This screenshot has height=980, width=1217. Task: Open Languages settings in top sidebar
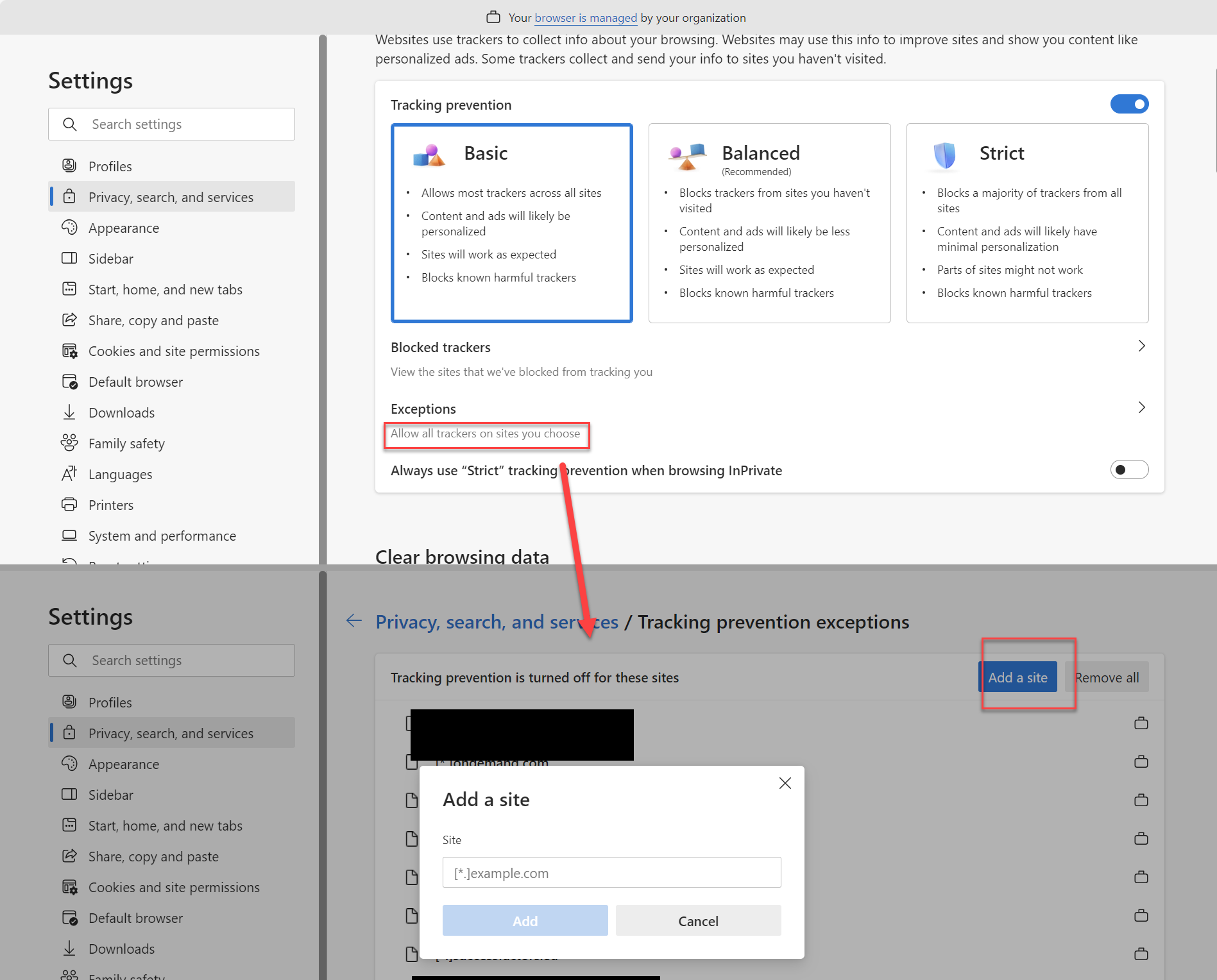pyautogui.click(x=172, y=474)
